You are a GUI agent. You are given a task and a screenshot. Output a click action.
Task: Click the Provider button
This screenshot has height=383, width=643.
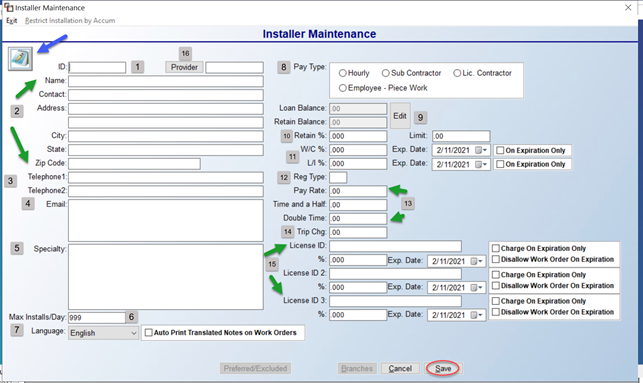coord(184,67)
